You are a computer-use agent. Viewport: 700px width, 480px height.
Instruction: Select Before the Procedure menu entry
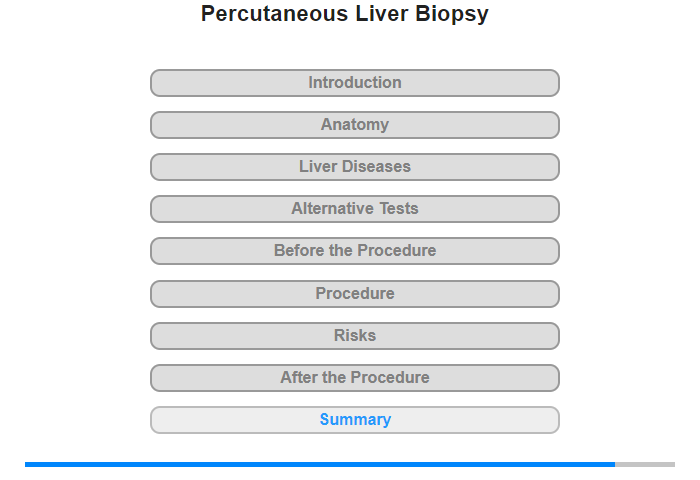[354, 251]
